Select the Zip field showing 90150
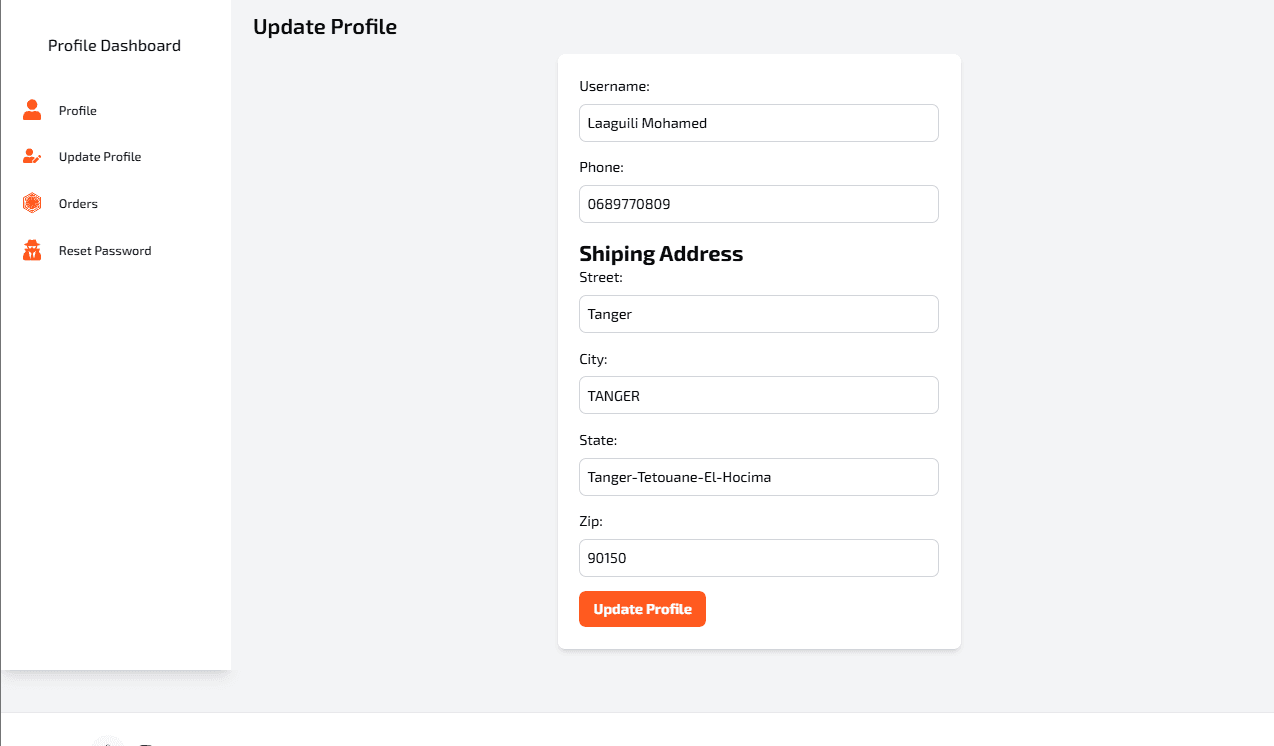Viewport: 1274px width, 746px height. coord(758,557)
